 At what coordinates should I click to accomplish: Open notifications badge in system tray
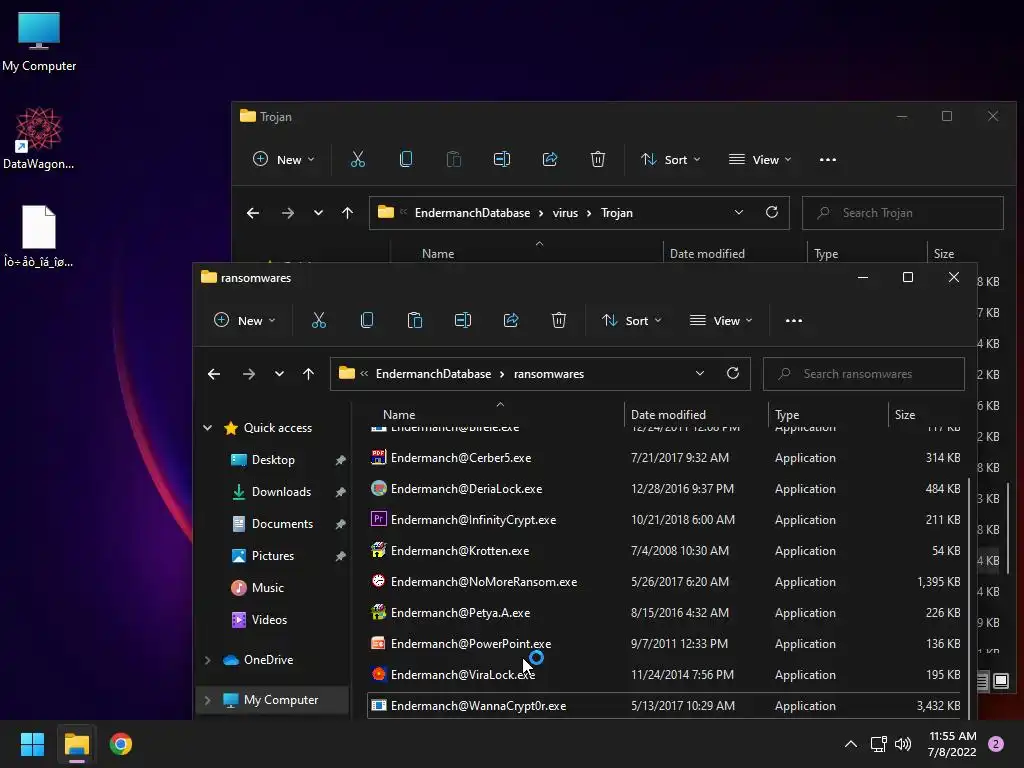click(996, 744)
